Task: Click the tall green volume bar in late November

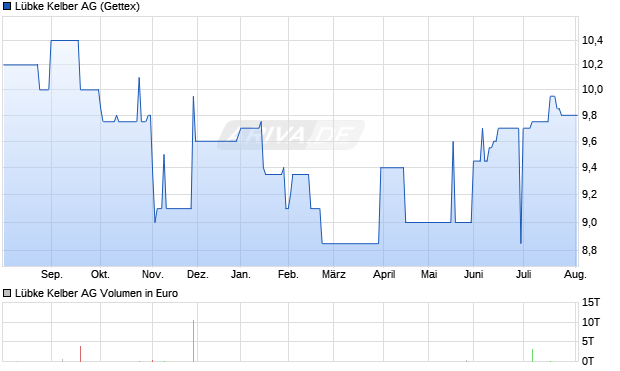Action: tap(193, 341)
